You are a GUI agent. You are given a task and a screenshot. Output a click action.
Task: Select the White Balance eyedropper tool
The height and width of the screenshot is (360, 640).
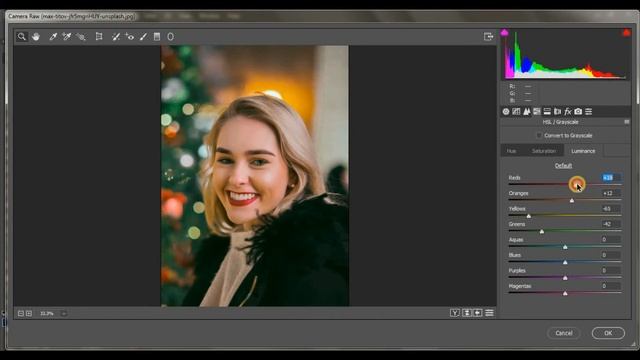53,37
